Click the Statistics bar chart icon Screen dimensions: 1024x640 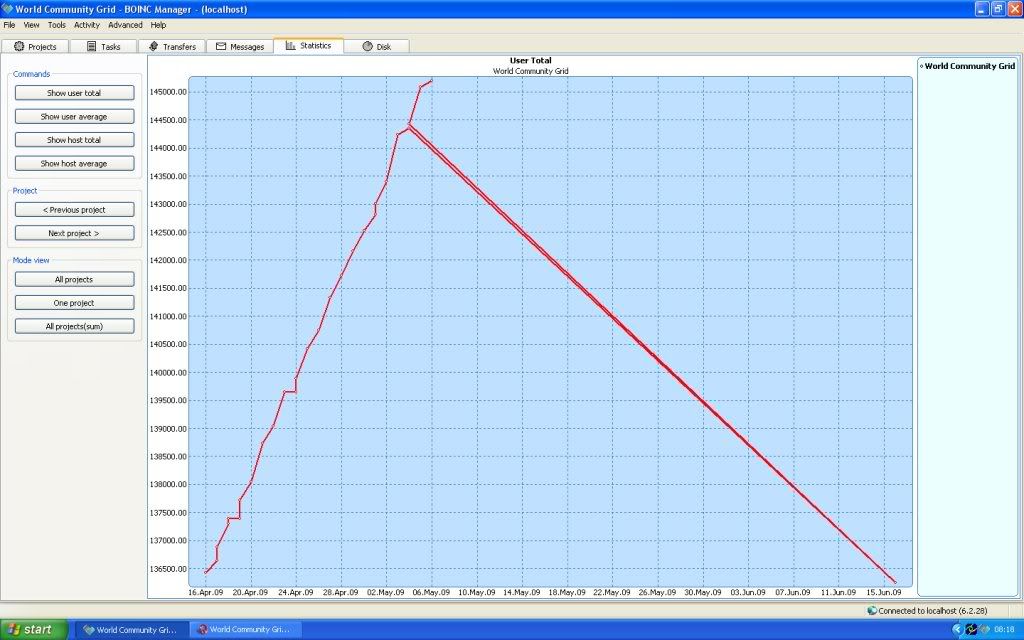pos(291,46)
